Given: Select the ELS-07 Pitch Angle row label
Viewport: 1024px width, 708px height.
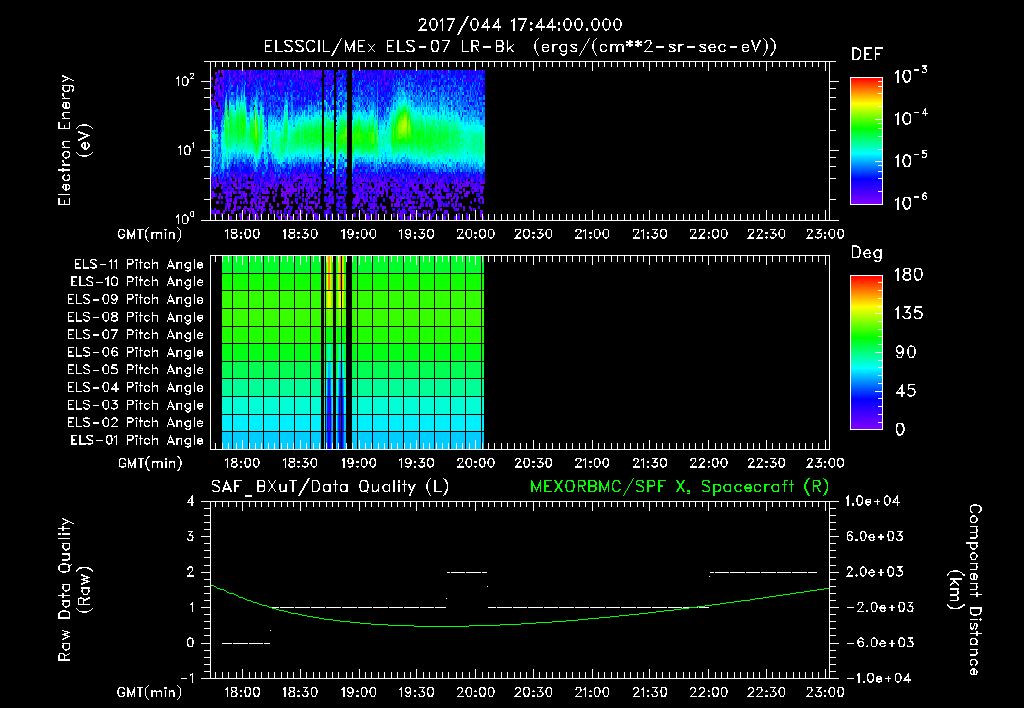Looking at the screenshot, I should pyautogui.click(x=135, y=334).
